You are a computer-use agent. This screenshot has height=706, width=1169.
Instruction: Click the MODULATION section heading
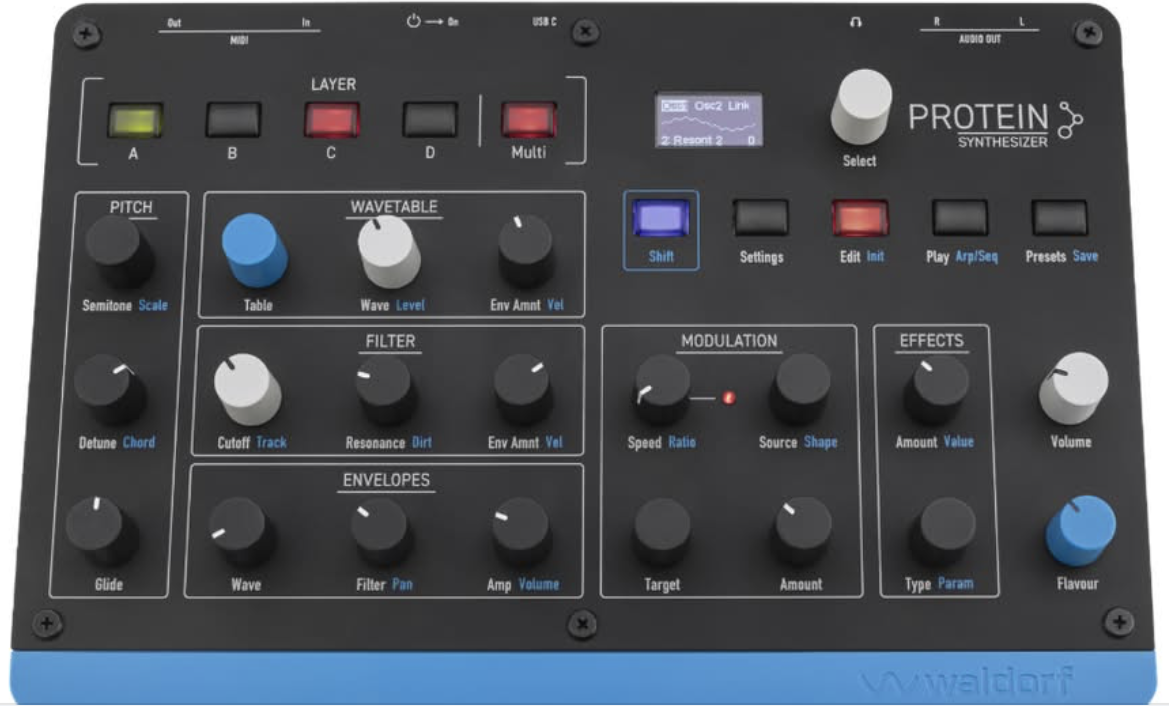click(x=729, y=341)
